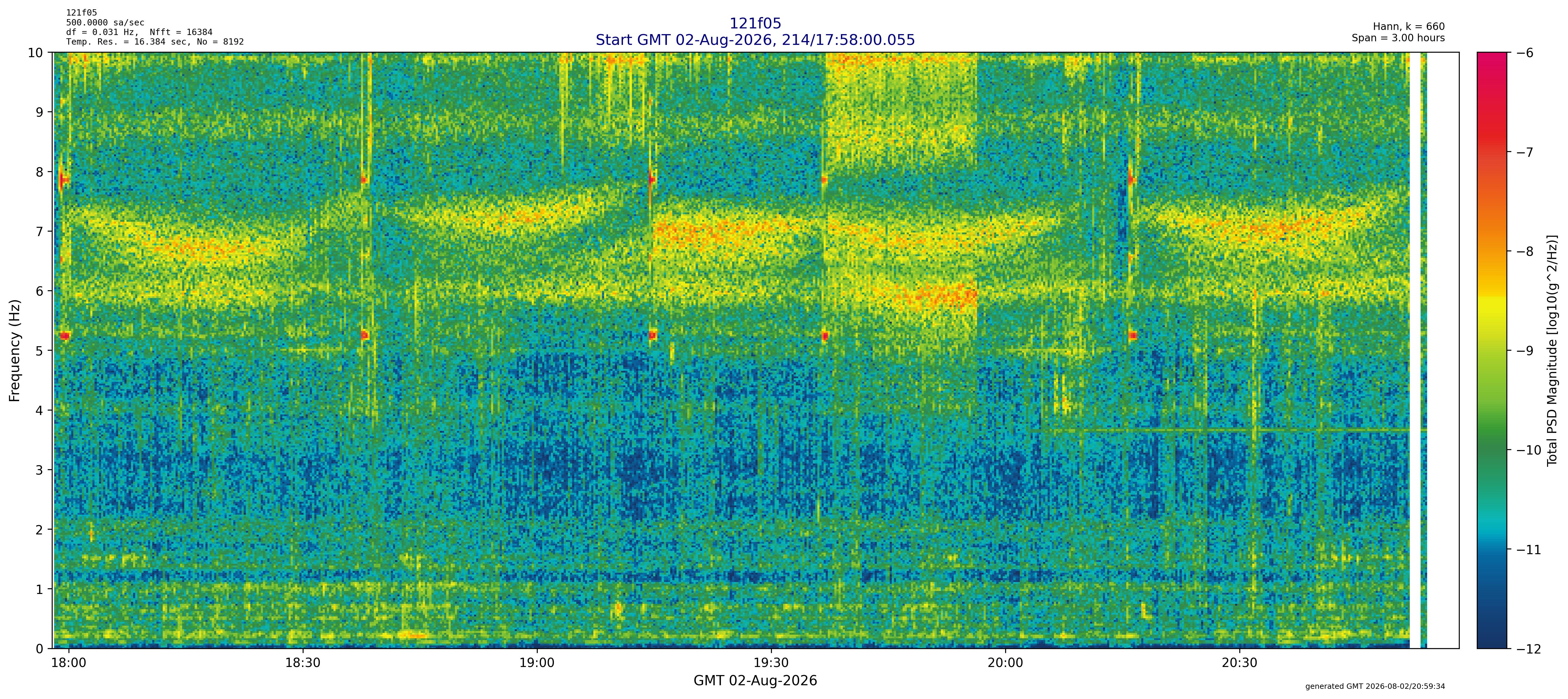1568x699 pixels.
Task: Click the frequency axis tick label "6"
Action: pyautogui.click(x=39, y=291)
